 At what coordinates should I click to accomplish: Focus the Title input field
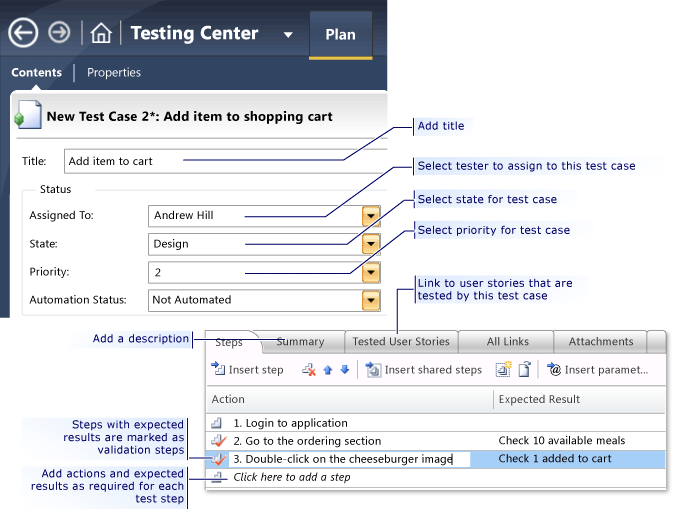tap(225, 161)
